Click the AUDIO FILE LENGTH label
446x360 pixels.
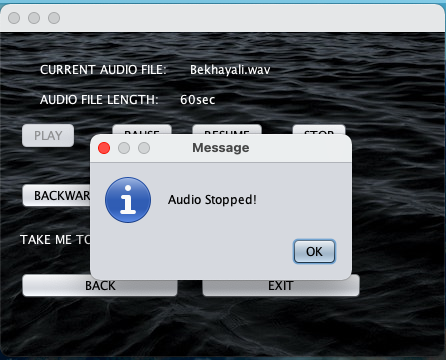[99, 100]
